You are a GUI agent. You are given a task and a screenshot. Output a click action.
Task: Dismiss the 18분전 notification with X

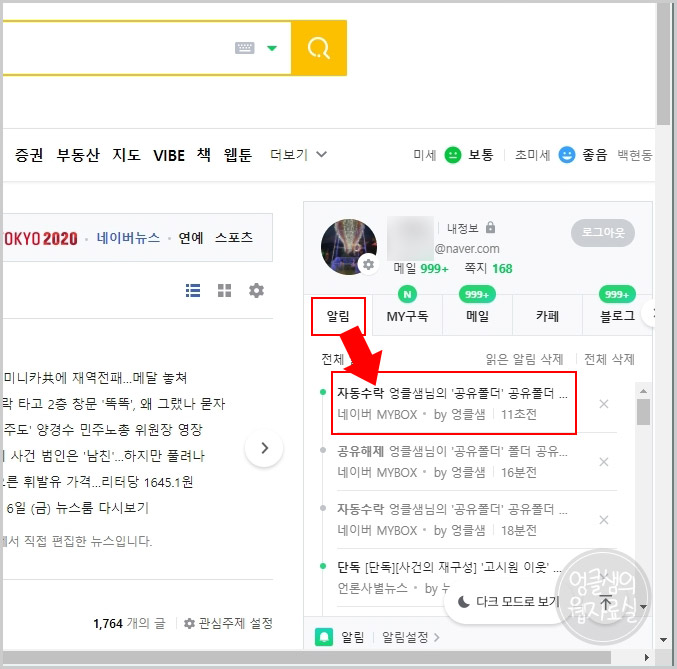tap(604, 520)
